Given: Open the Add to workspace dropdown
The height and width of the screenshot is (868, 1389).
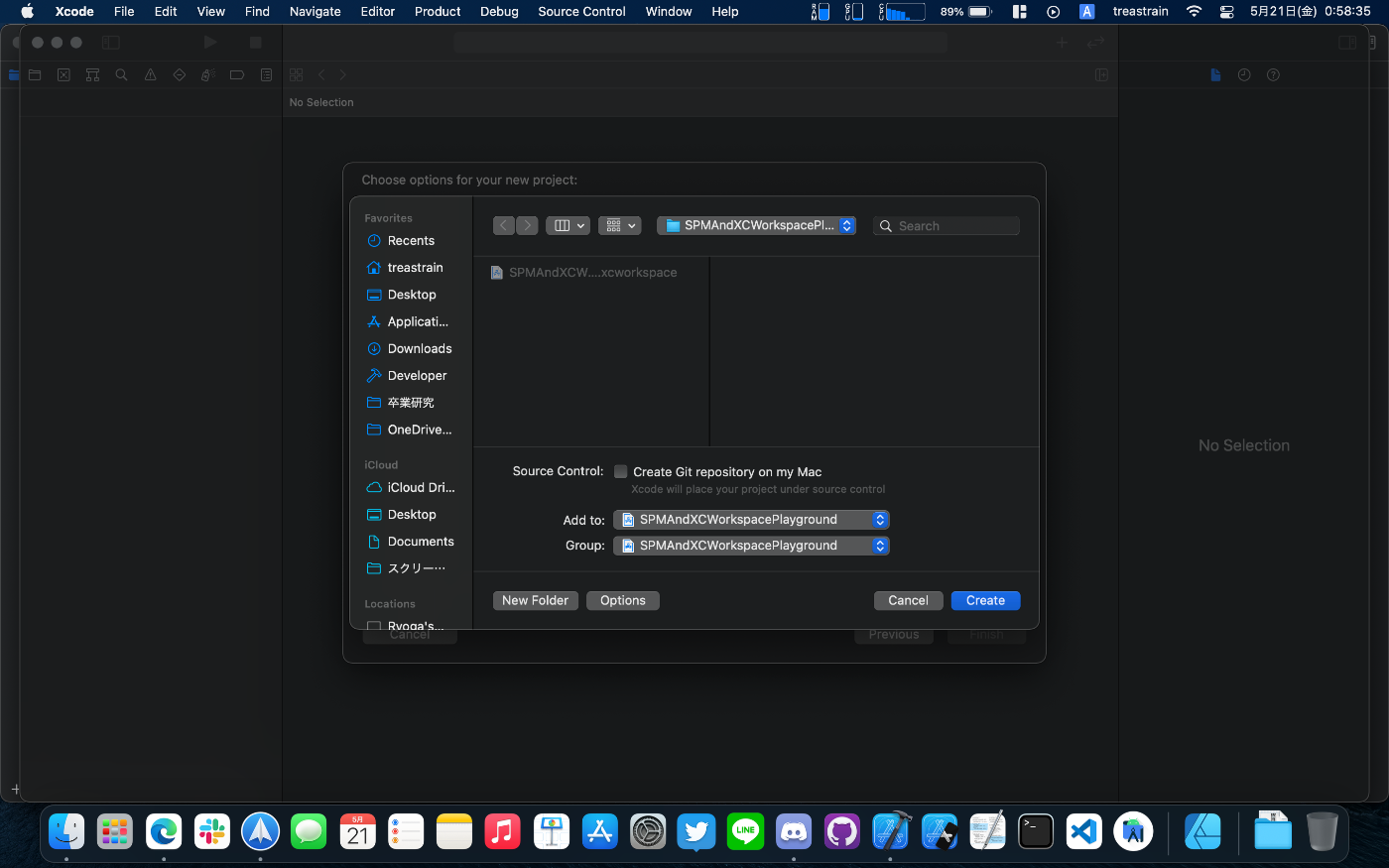Looking at the screenshot, I should (751, 520).
